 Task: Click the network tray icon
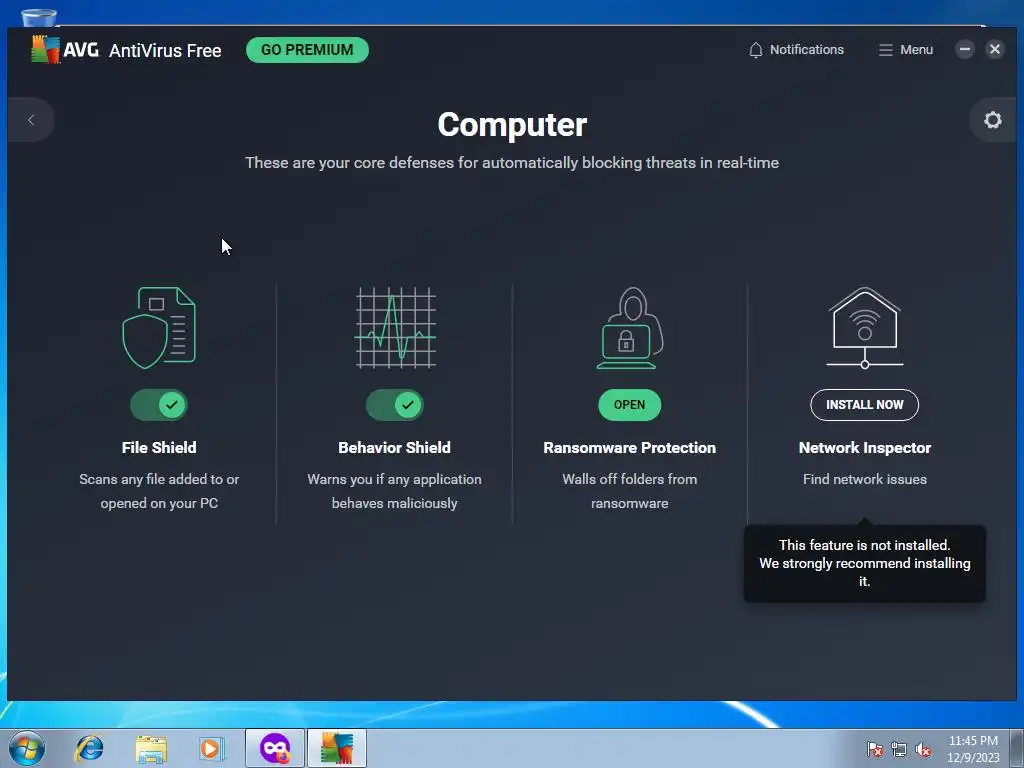(899, 749)
